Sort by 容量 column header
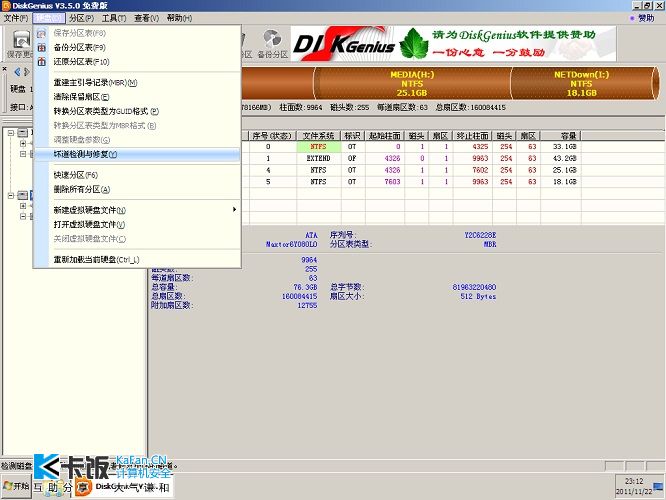 (x=561, y=136)
